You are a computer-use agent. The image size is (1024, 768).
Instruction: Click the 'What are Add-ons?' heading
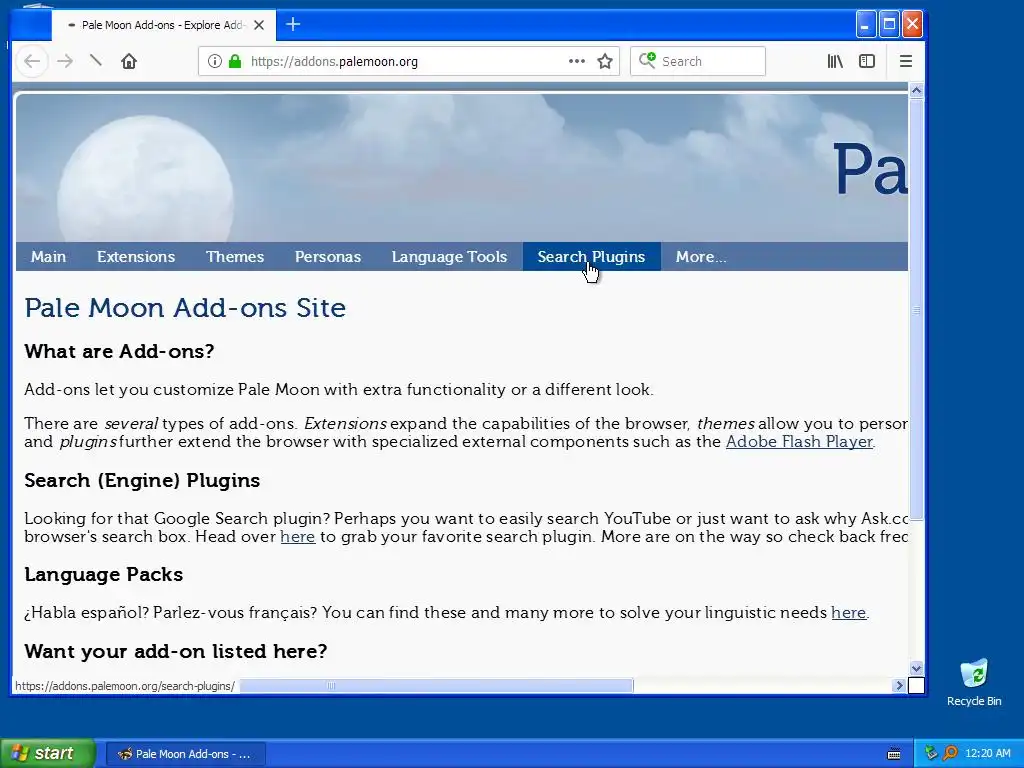[x=119, y=351]
